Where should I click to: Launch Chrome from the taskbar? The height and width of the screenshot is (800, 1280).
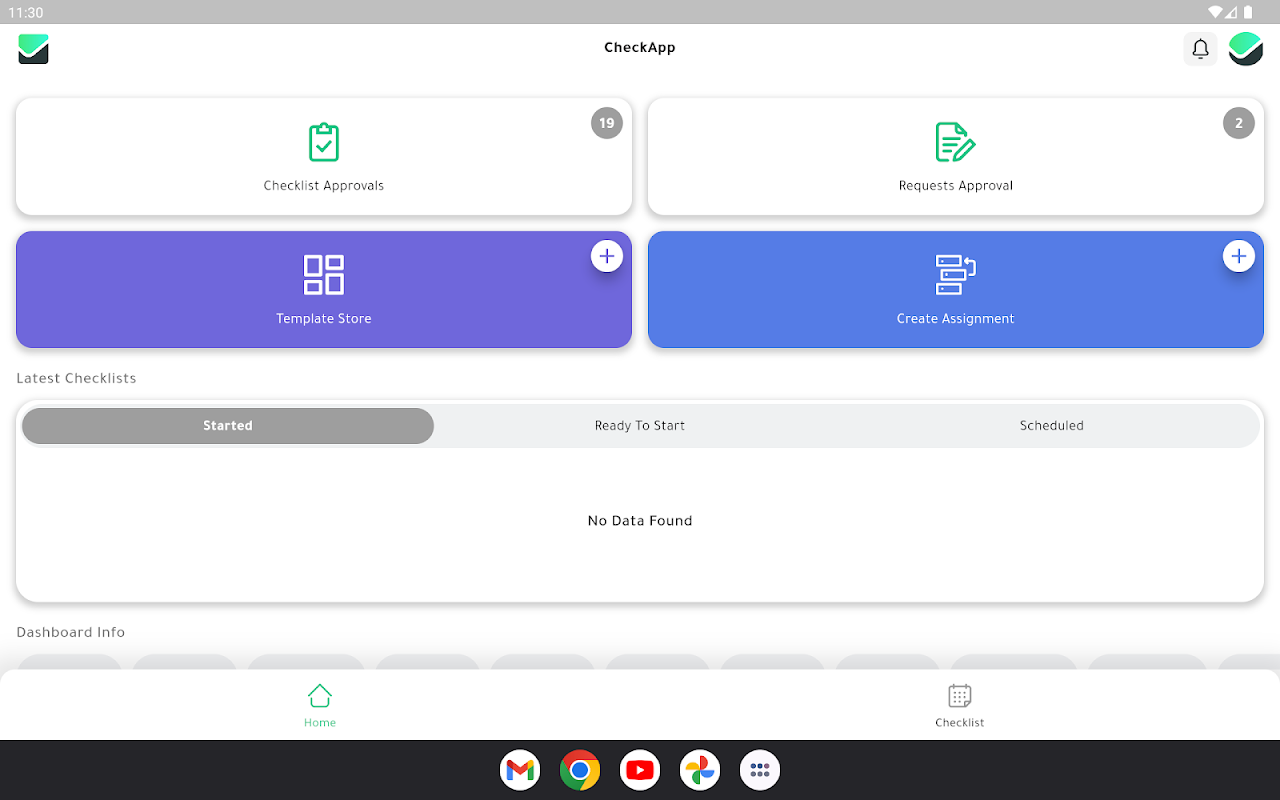(x=580, y=770)
